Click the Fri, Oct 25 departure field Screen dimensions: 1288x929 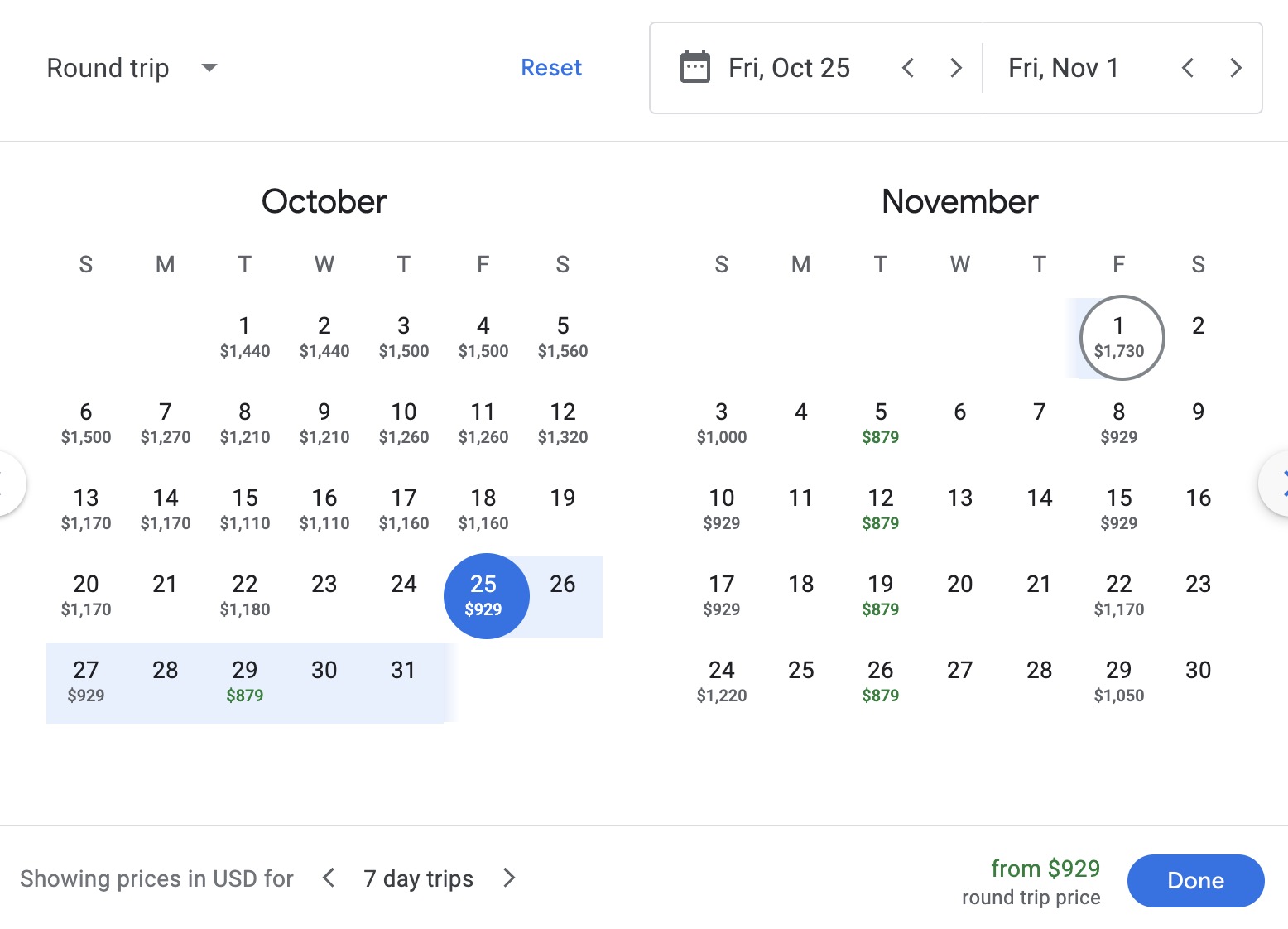click(789, 68)
